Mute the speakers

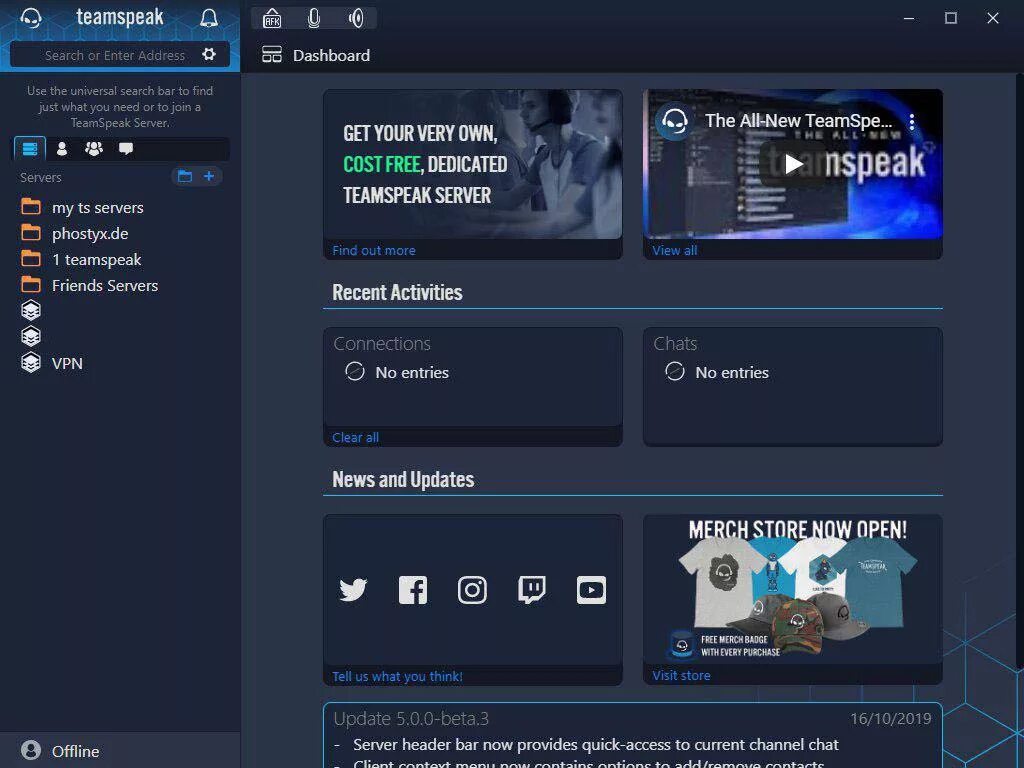click(x=357, y=18)
